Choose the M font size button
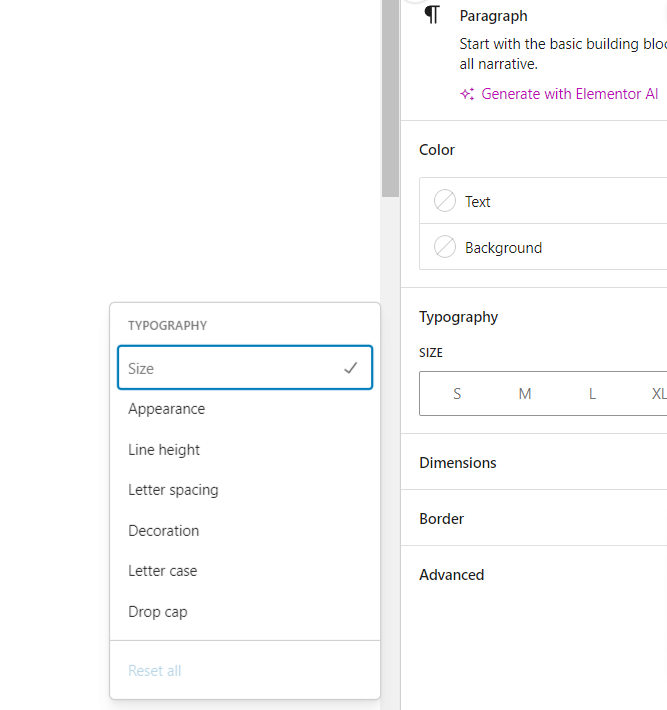667x710 pixels. click(525, 394)
